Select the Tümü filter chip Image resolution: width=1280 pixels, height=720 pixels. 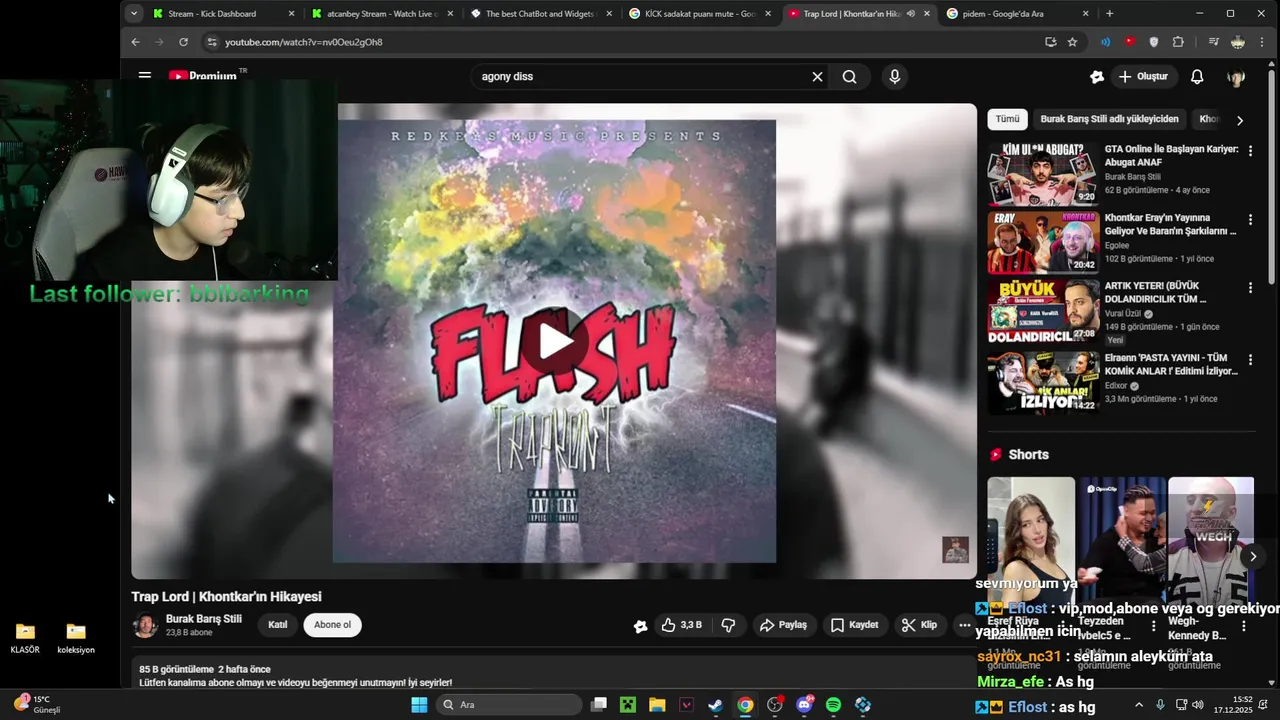1007,119
